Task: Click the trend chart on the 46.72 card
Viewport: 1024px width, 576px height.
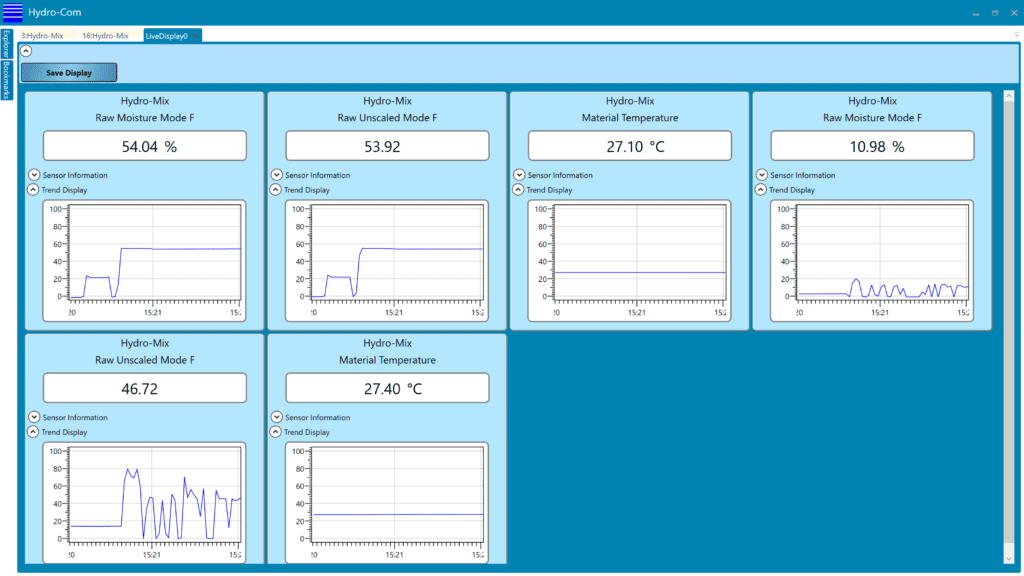Action: coord(144,502)
